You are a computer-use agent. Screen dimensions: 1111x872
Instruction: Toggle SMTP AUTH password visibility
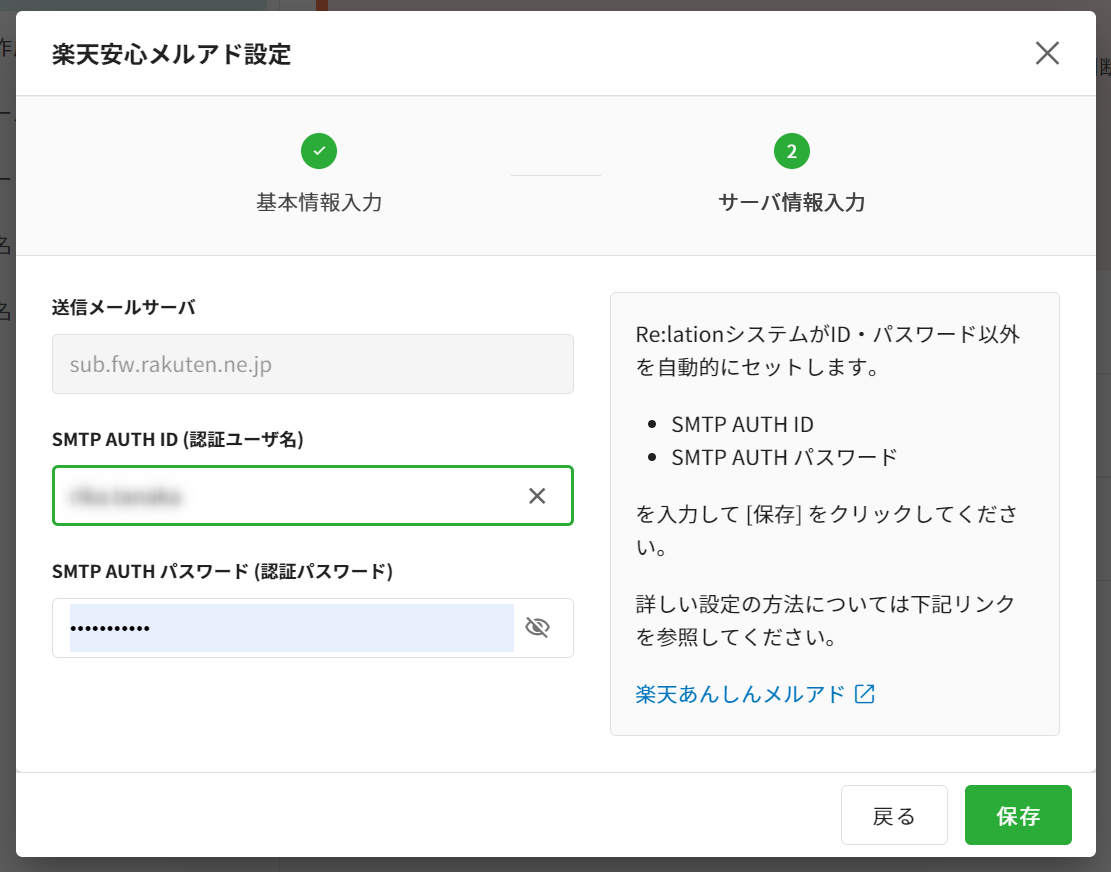tap(537, 628)
